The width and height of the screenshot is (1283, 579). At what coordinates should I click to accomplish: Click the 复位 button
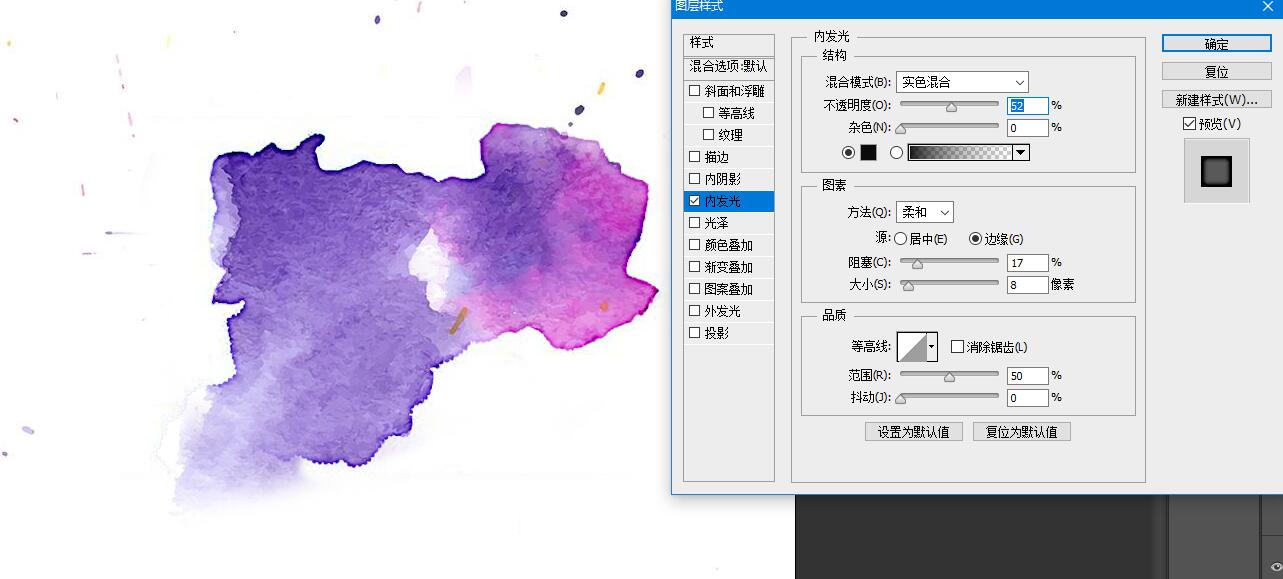(x=1216, y=72)
